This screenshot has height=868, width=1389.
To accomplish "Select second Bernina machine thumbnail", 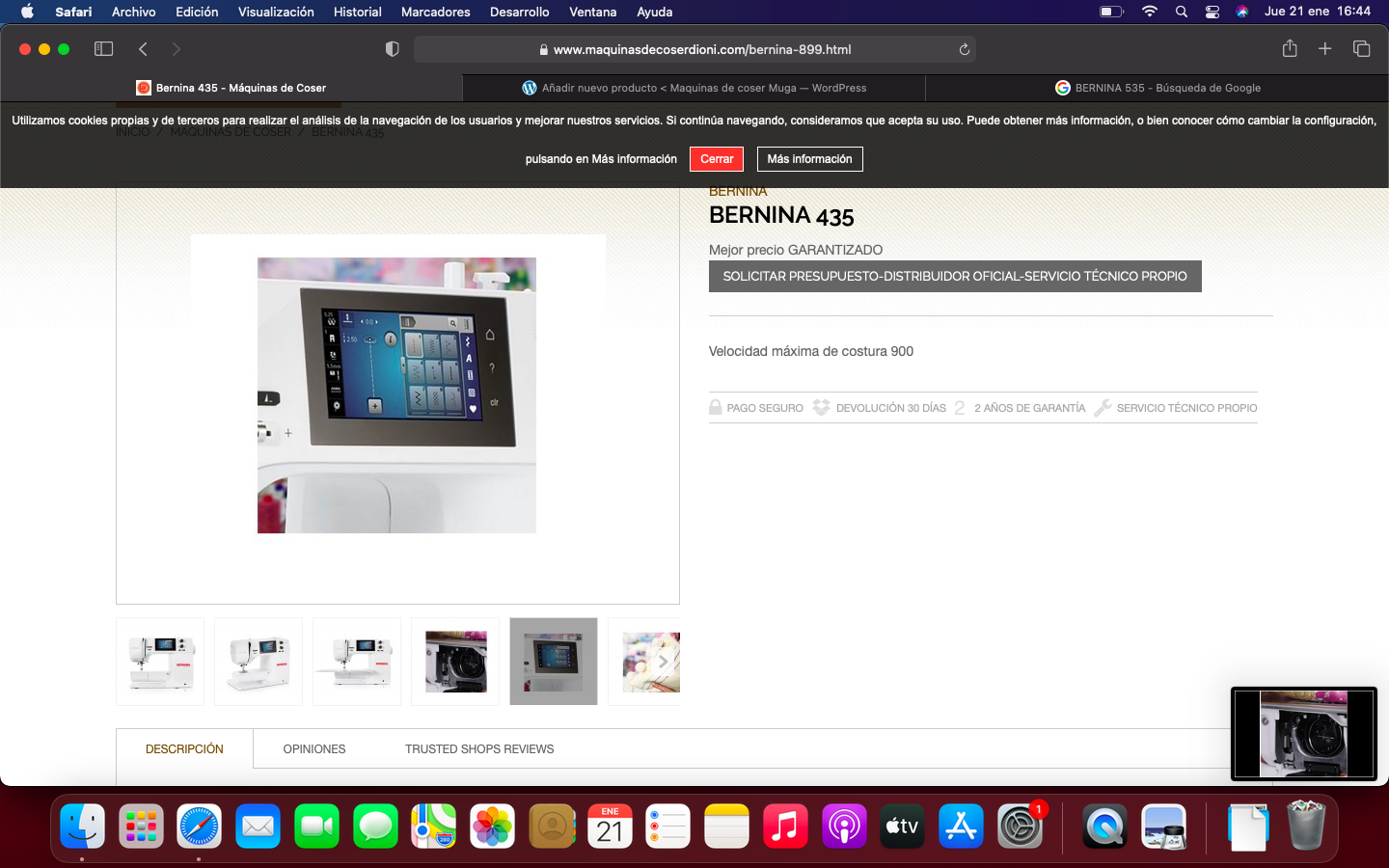I will 259,662.
